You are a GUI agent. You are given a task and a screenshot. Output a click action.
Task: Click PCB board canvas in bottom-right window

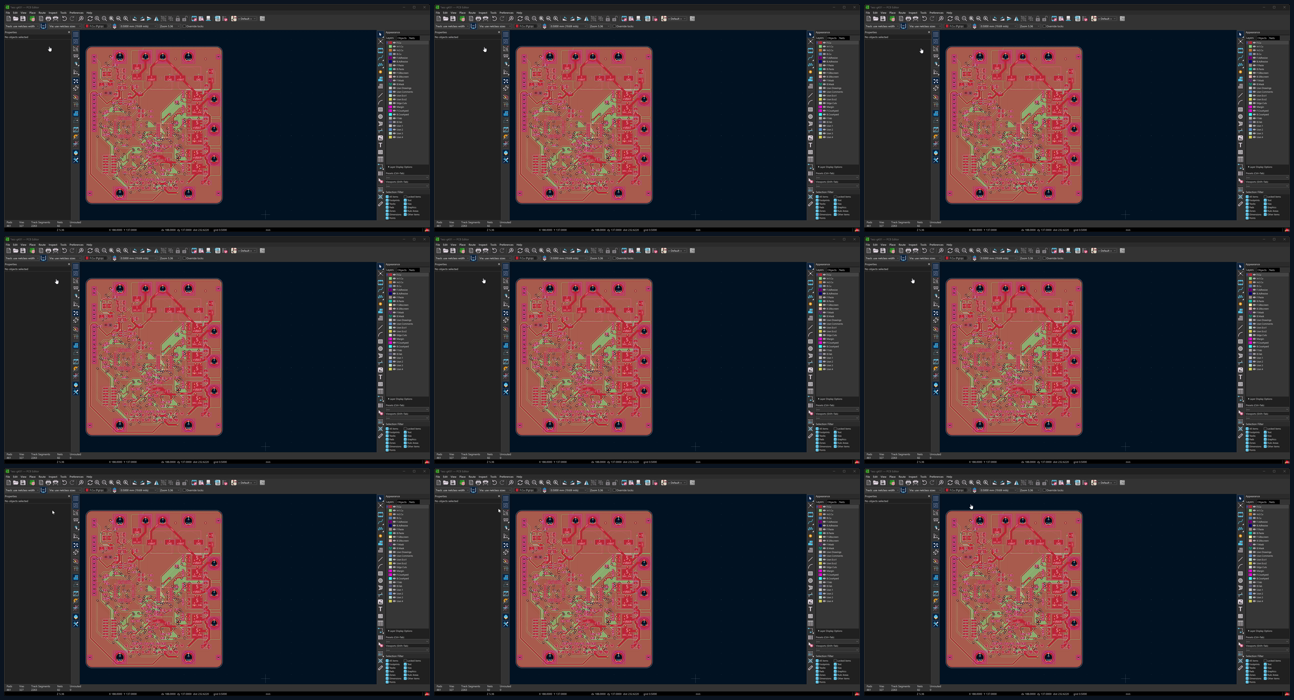tap(1014, 590)
